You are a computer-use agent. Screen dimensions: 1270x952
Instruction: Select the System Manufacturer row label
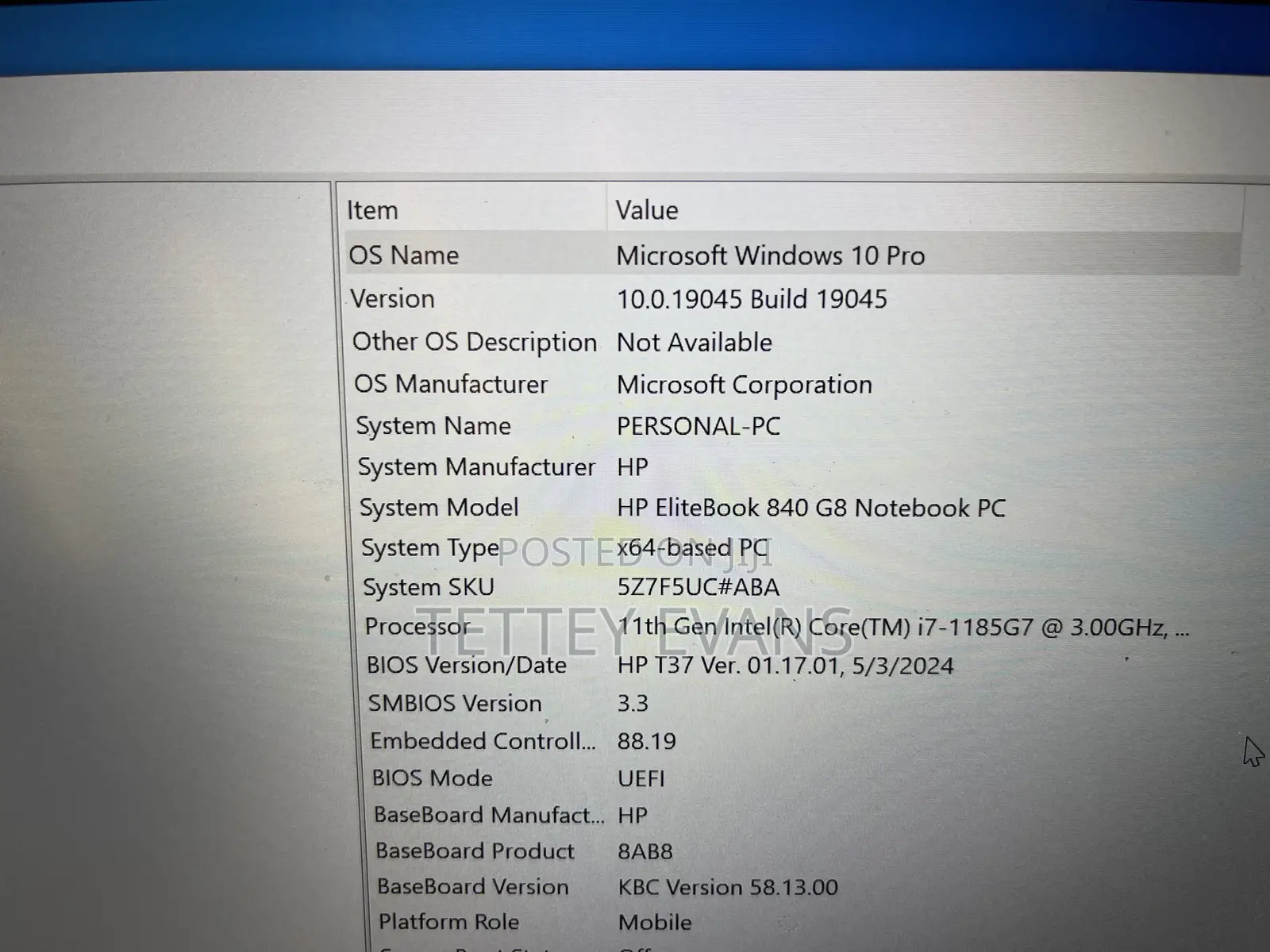(476, 466)
